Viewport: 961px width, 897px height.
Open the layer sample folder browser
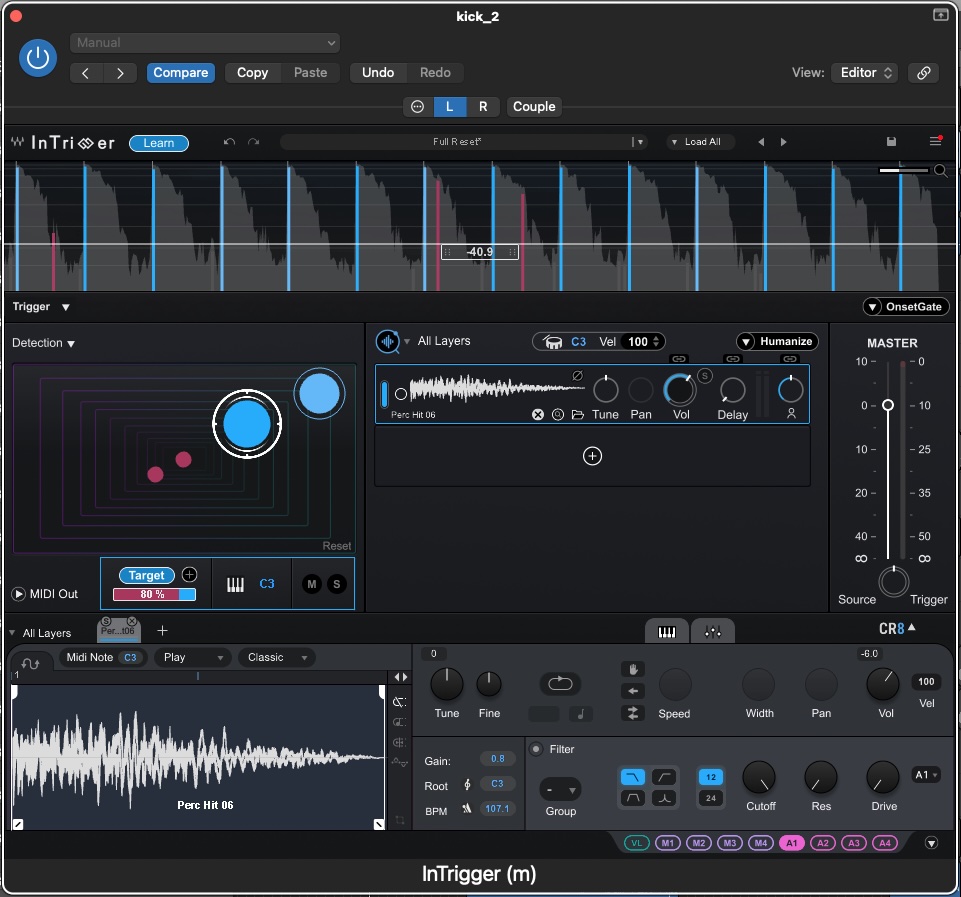(579, 413)
